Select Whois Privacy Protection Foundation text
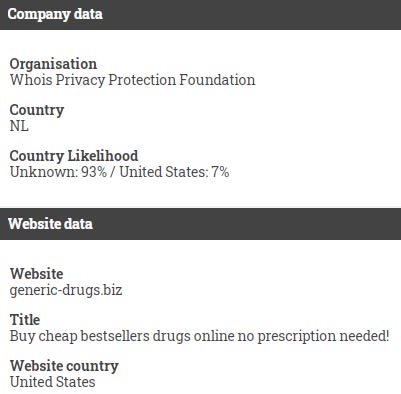Screen dimensions: 401x394 pos(132,80)
